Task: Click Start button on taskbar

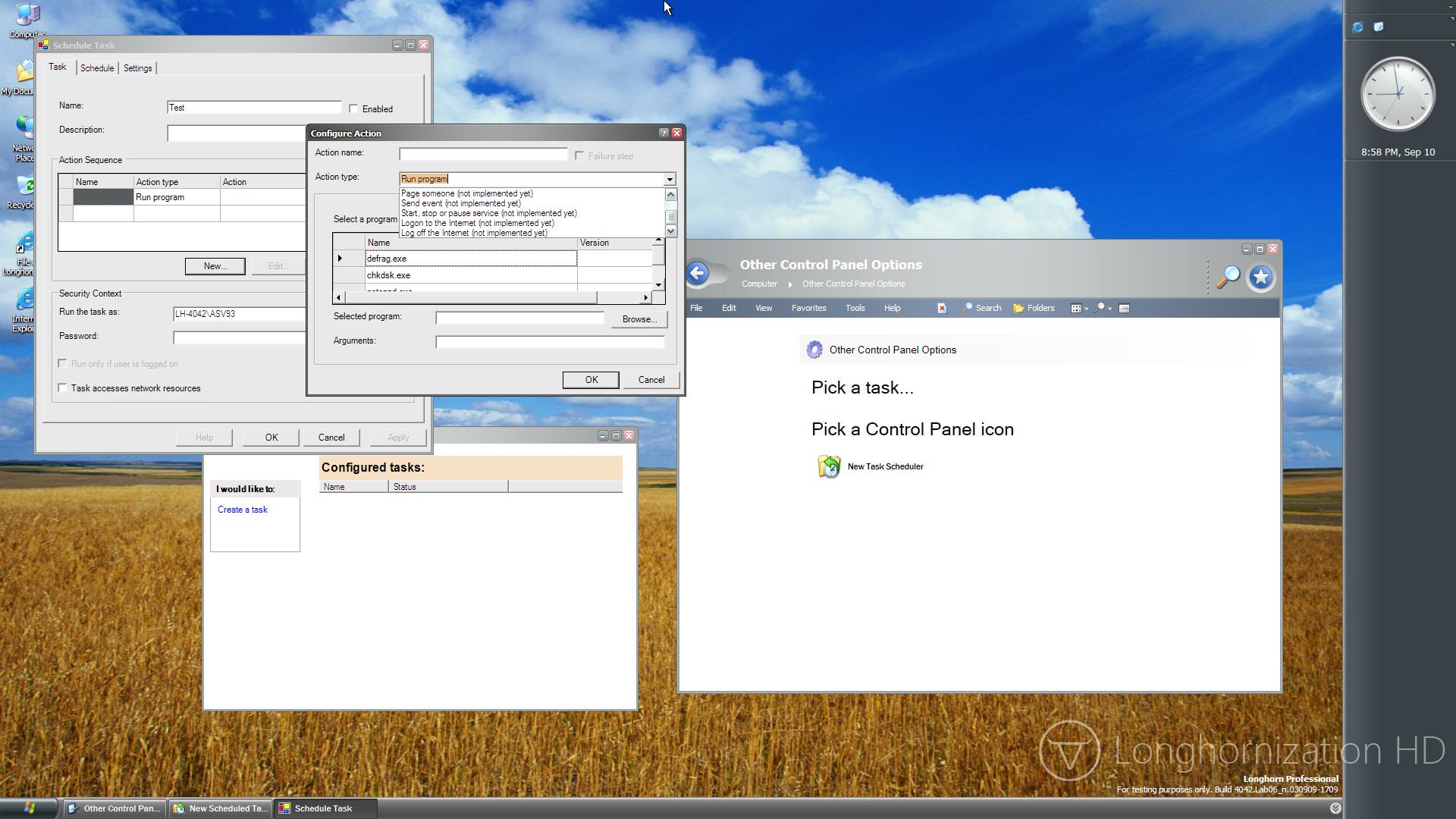Action: (x=29, y=808)
